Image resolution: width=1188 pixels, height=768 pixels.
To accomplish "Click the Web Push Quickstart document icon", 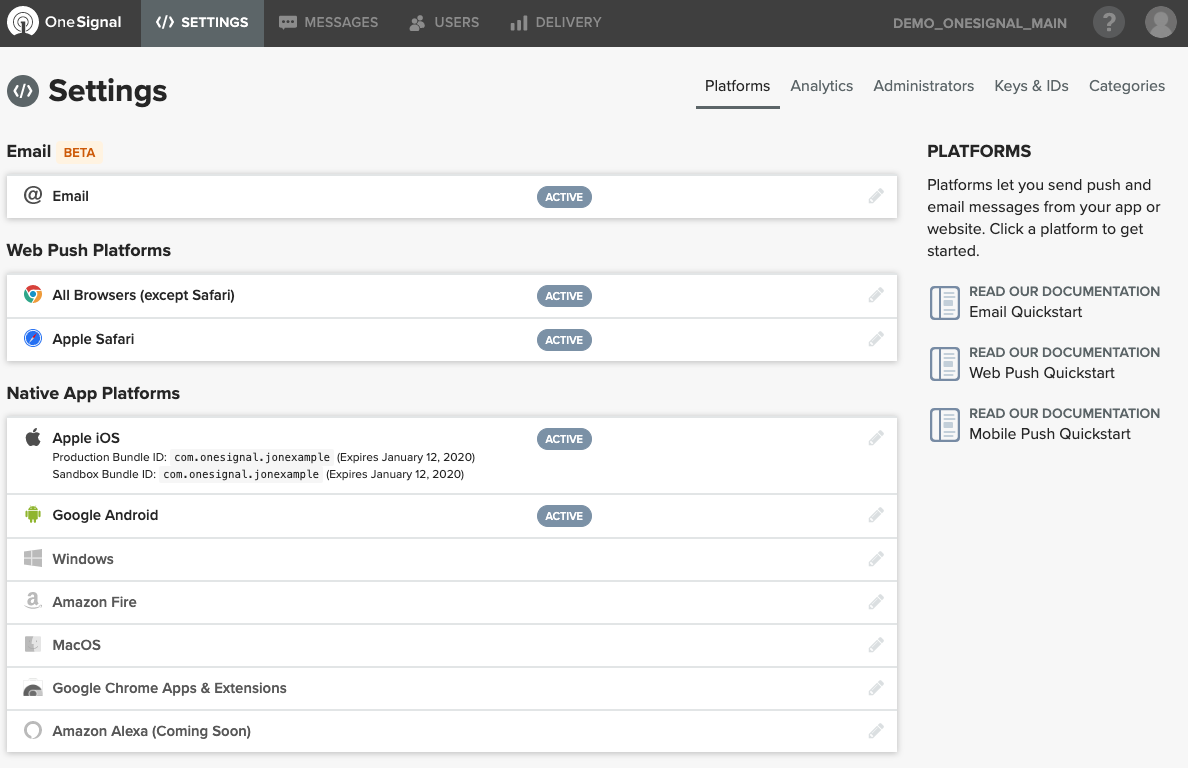I will coord(945,364).
